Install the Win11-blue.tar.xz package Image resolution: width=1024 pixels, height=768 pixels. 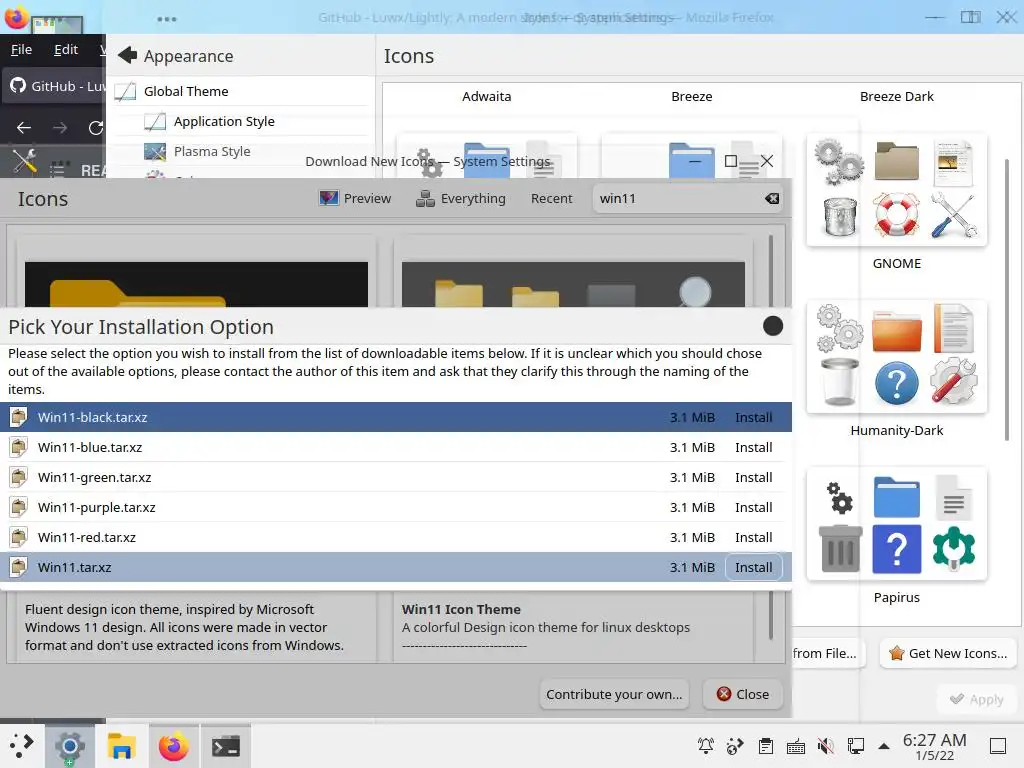[753, 447]
